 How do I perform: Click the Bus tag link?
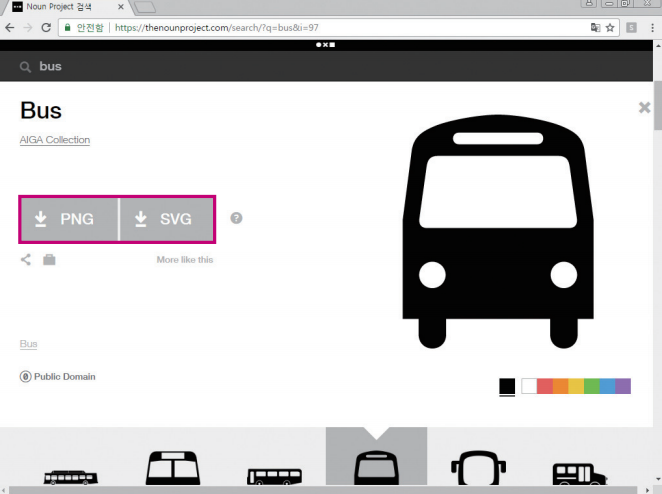(x=28, y=344)
